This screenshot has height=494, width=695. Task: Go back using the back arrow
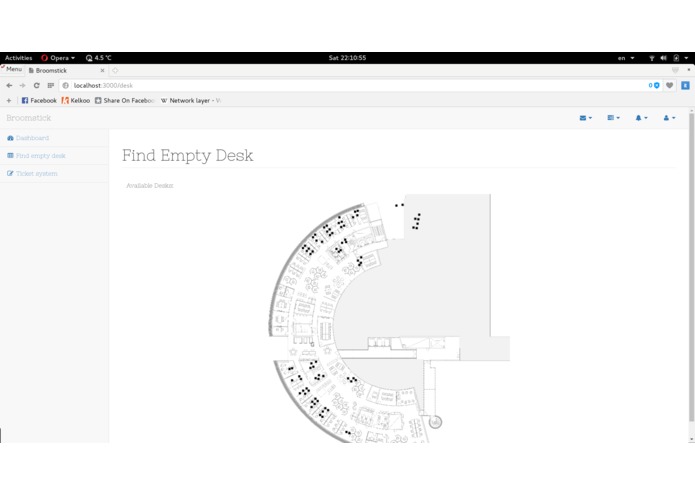9,86
